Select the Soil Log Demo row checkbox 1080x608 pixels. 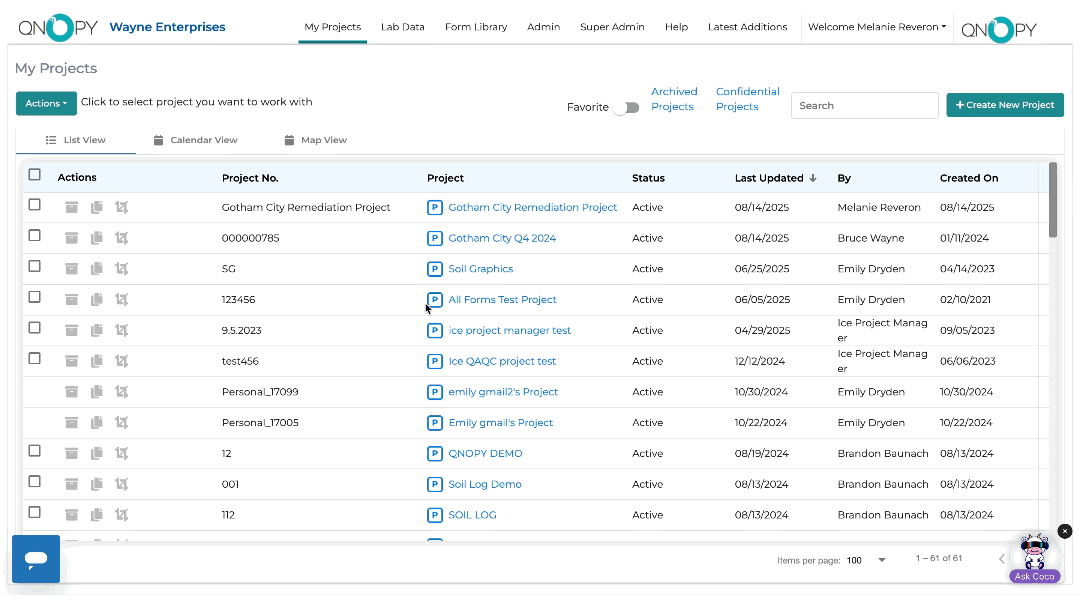34,482
